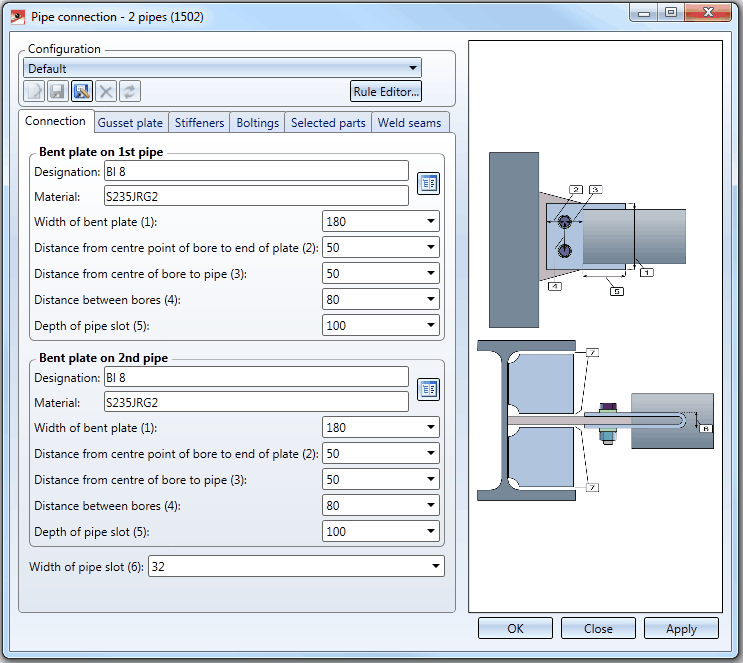Switch to the Gusset plate tab
743x663 pixels.
tap(130, 123)
